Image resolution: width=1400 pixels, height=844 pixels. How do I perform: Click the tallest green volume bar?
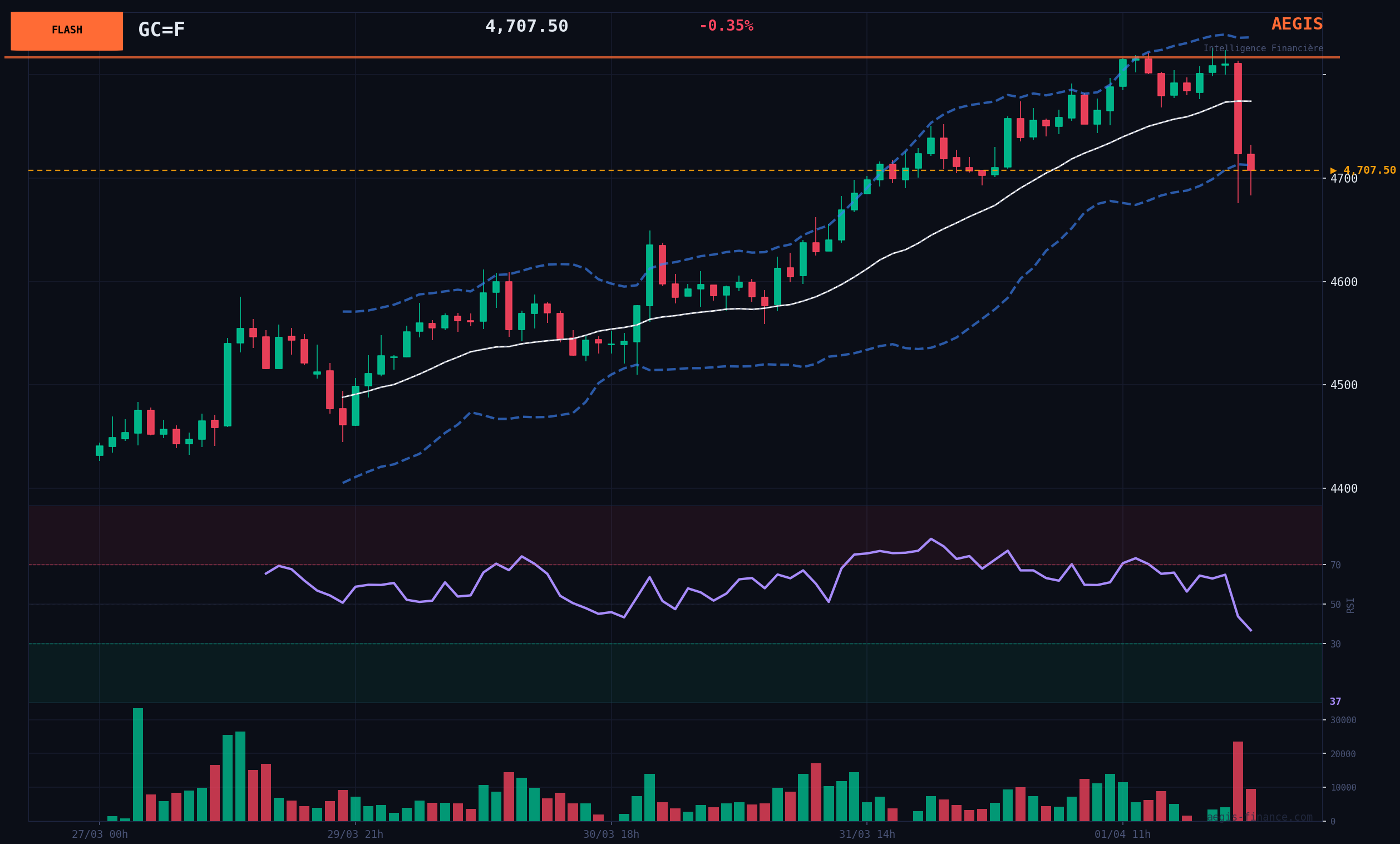[x=138, y=764]
